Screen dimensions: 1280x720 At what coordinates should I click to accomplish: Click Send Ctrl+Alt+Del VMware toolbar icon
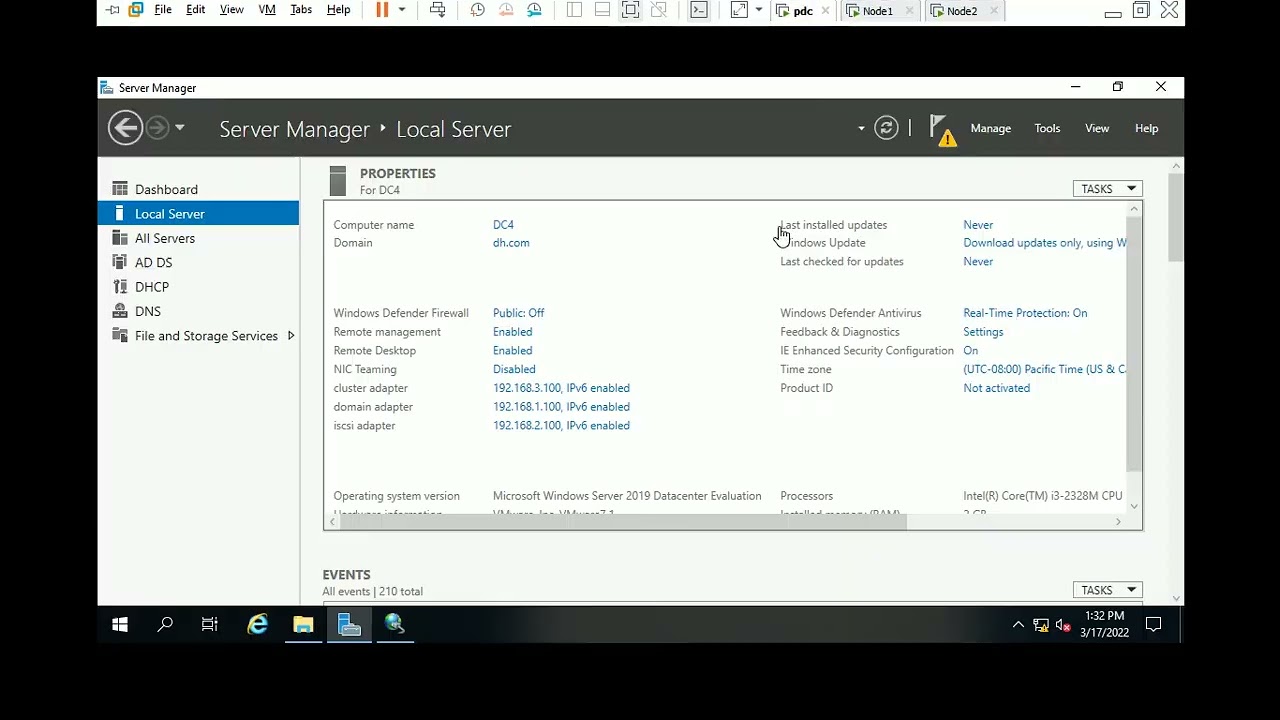[x=437, y=10]
